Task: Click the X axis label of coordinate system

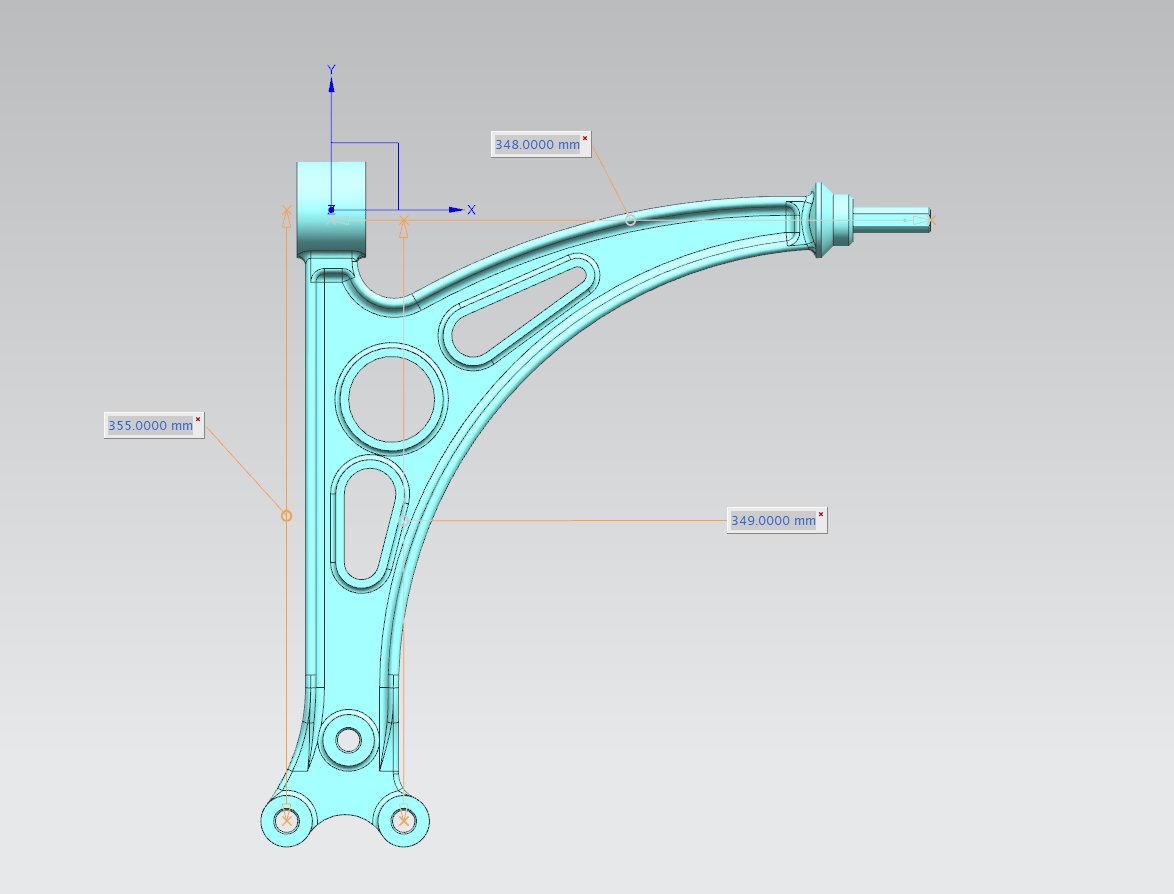Action: pyautogui.click(x=471, y=210)
